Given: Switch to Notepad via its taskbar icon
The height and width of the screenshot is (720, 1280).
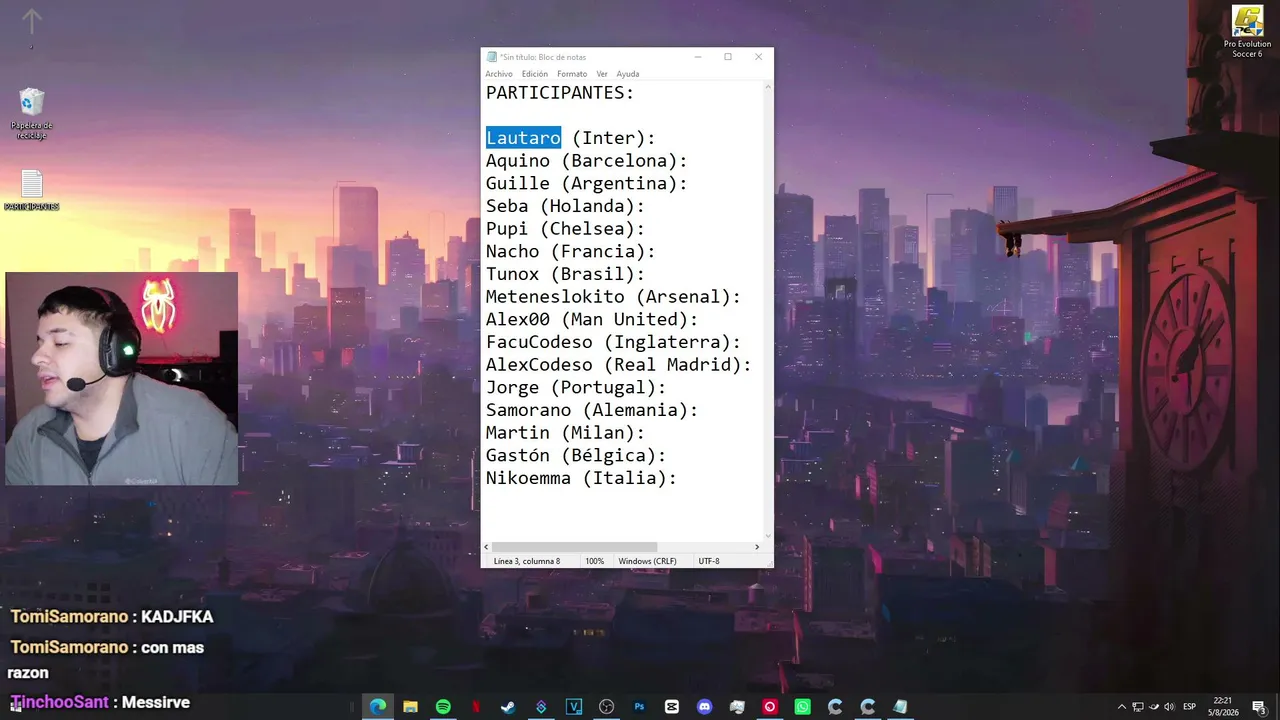Looking at the screenshot, I should 900,707.
